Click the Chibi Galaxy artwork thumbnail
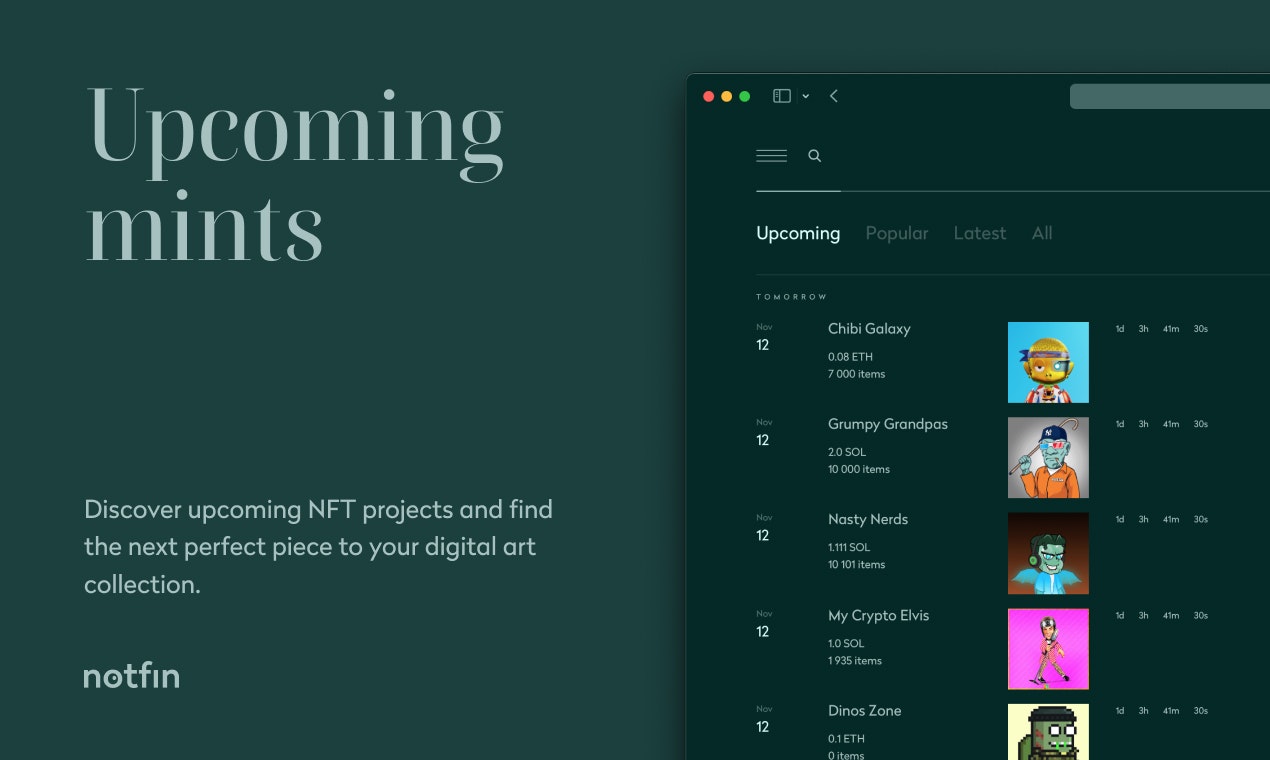1270x760 pixels. [1048, 362]
